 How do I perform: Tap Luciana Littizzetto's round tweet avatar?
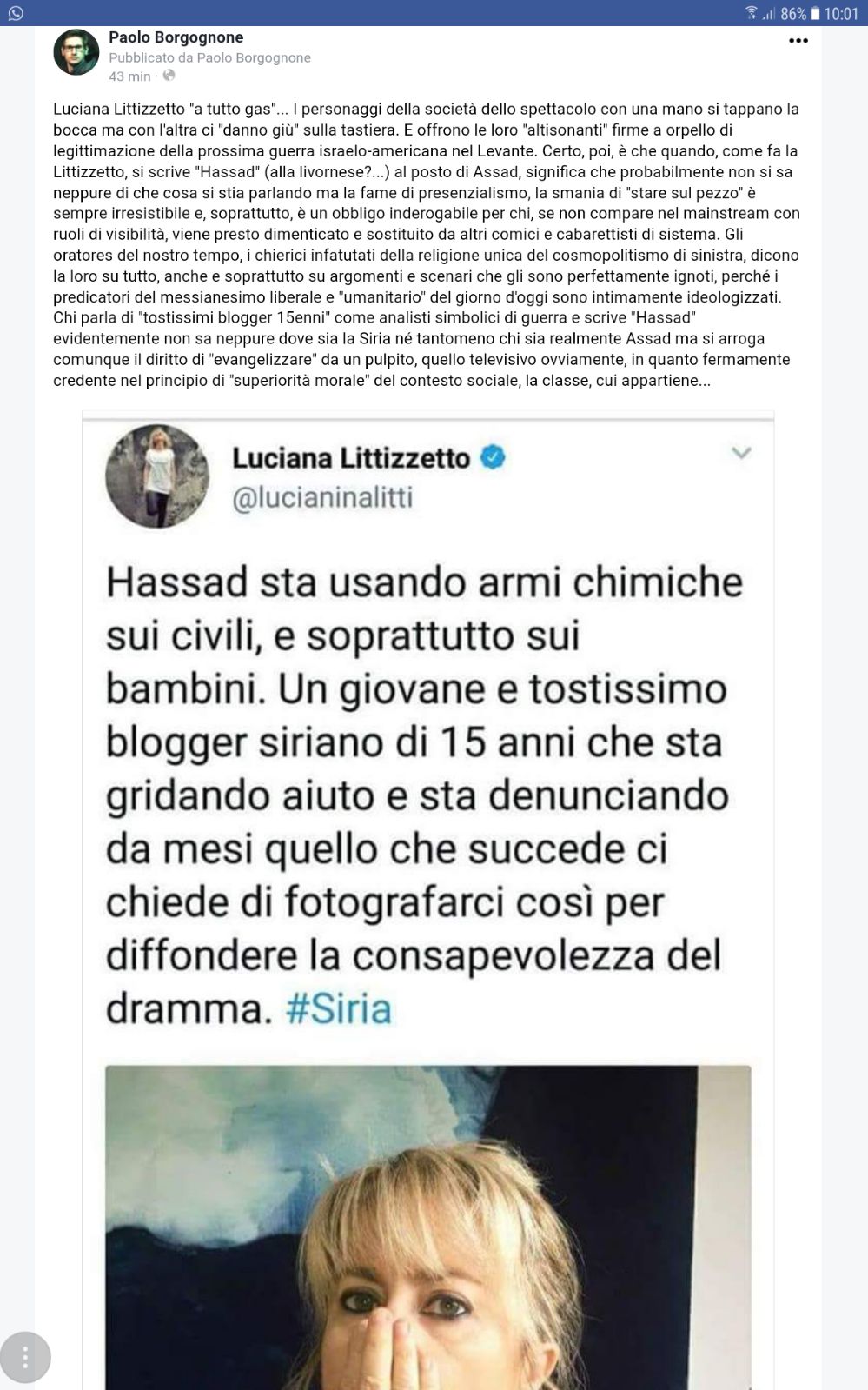157,476
